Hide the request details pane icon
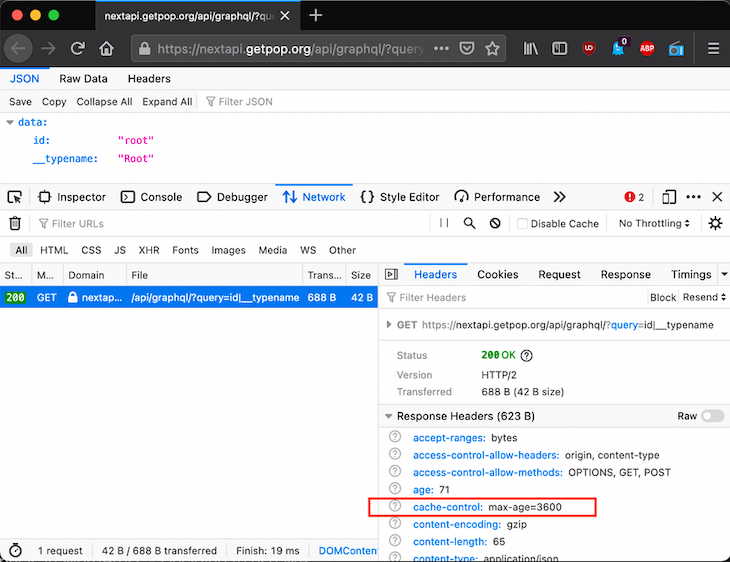The height and width of the screenshot is (562, 730). [392, 274]
